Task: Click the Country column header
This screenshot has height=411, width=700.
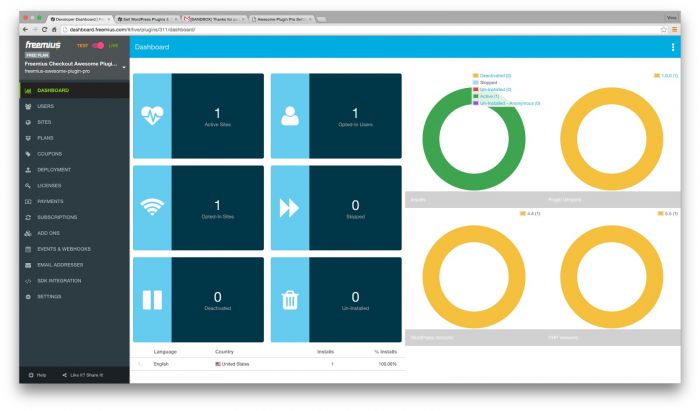Action: pyautogui.click(x=224, y=352)
